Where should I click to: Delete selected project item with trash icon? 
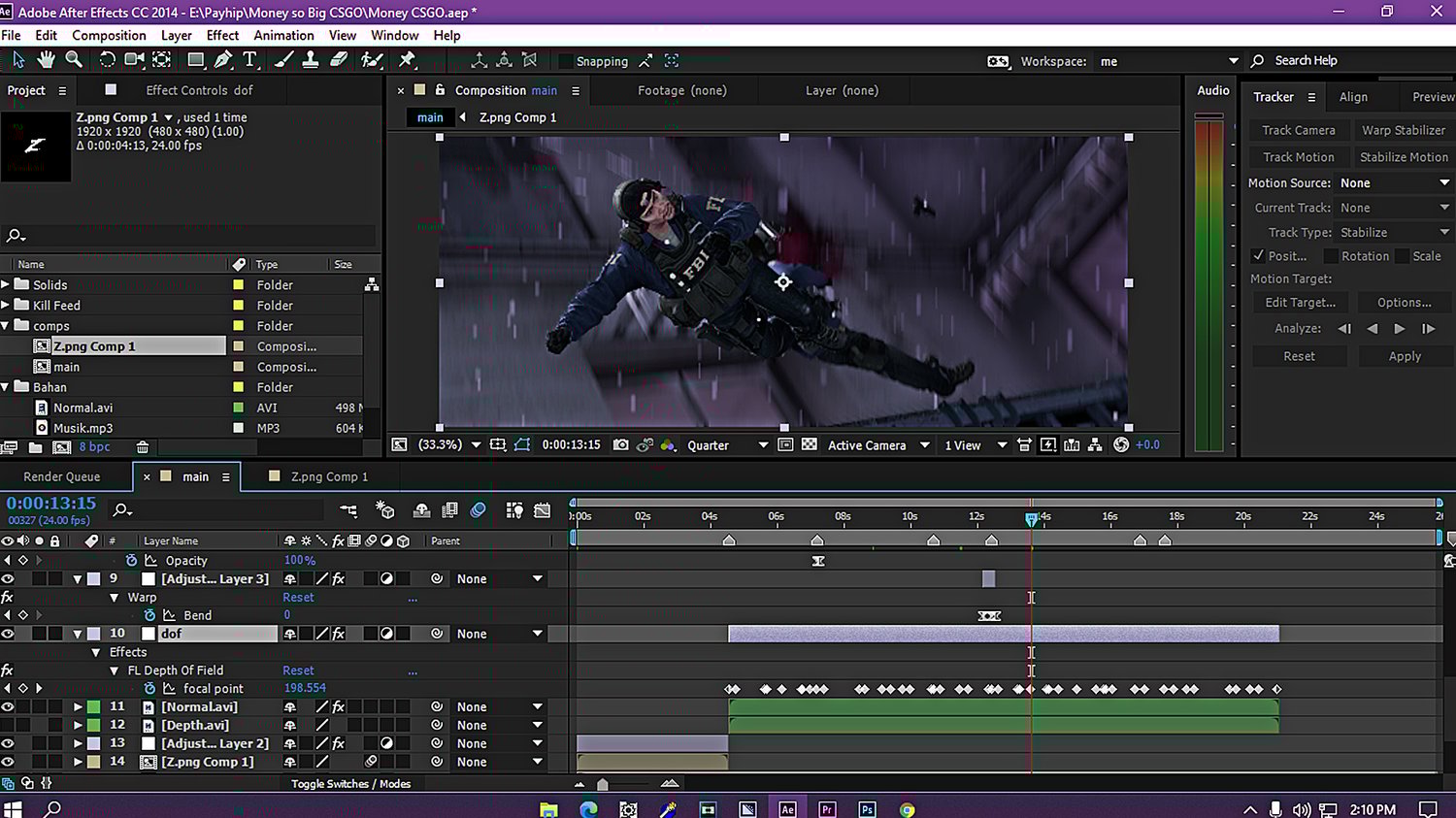143,447
